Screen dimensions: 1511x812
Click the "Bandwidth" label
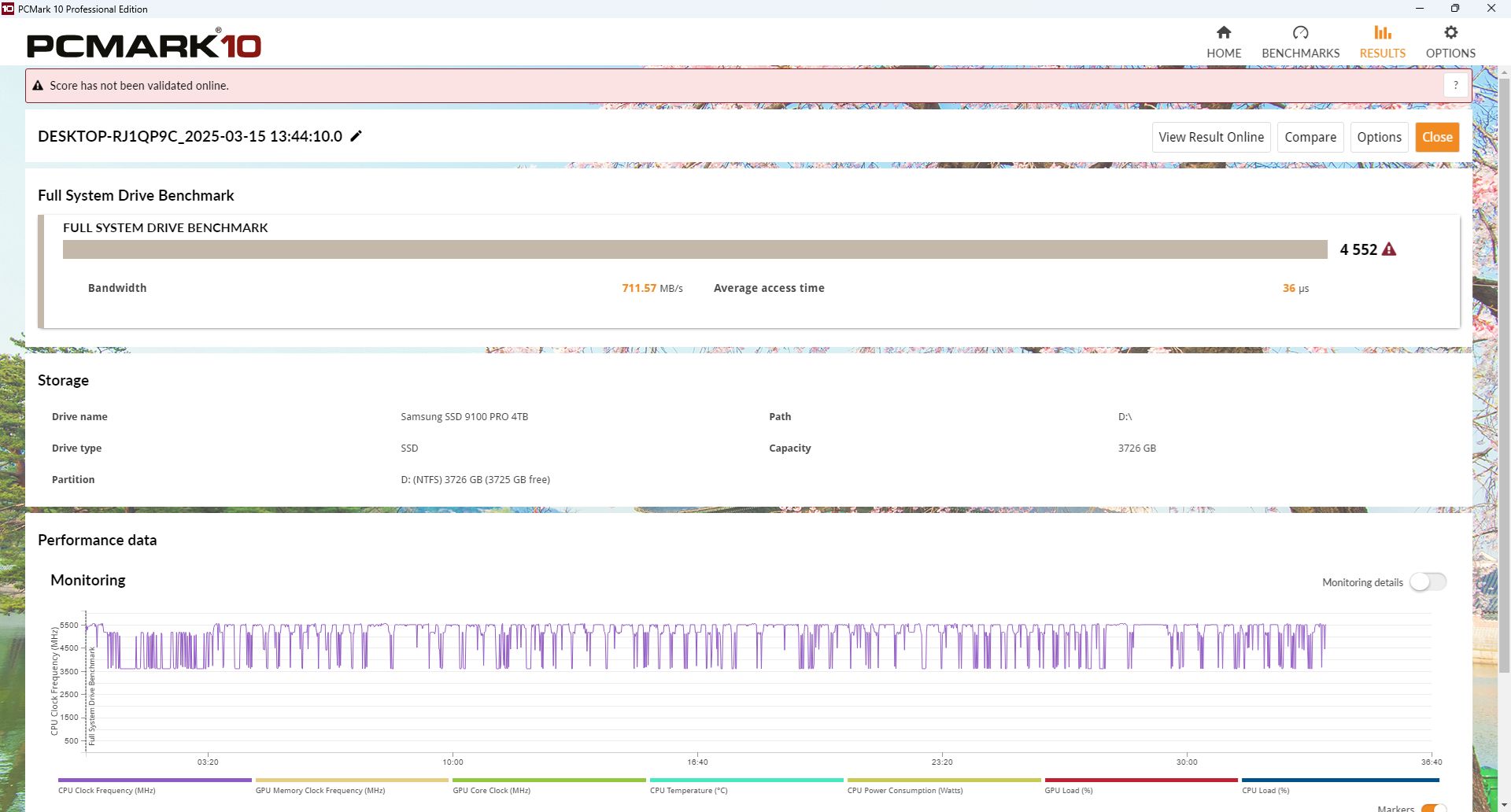point(117,288)
